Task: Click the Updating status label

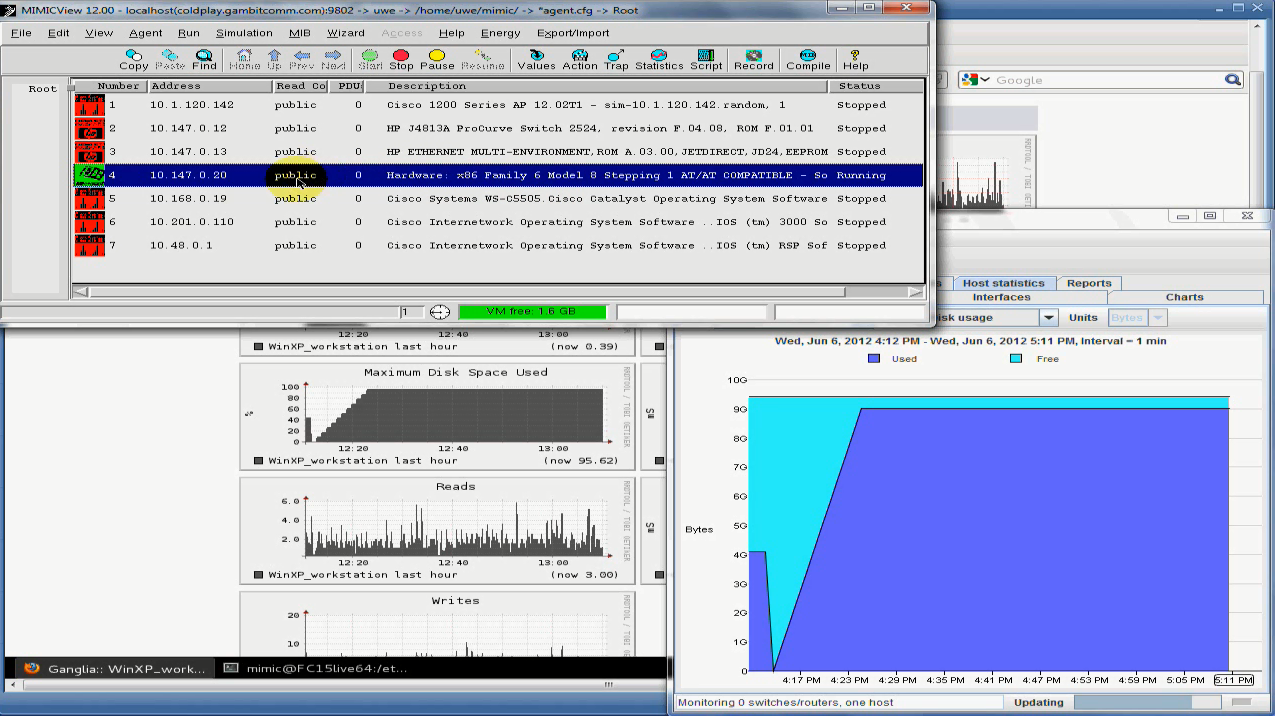Action: (1039, 702)
